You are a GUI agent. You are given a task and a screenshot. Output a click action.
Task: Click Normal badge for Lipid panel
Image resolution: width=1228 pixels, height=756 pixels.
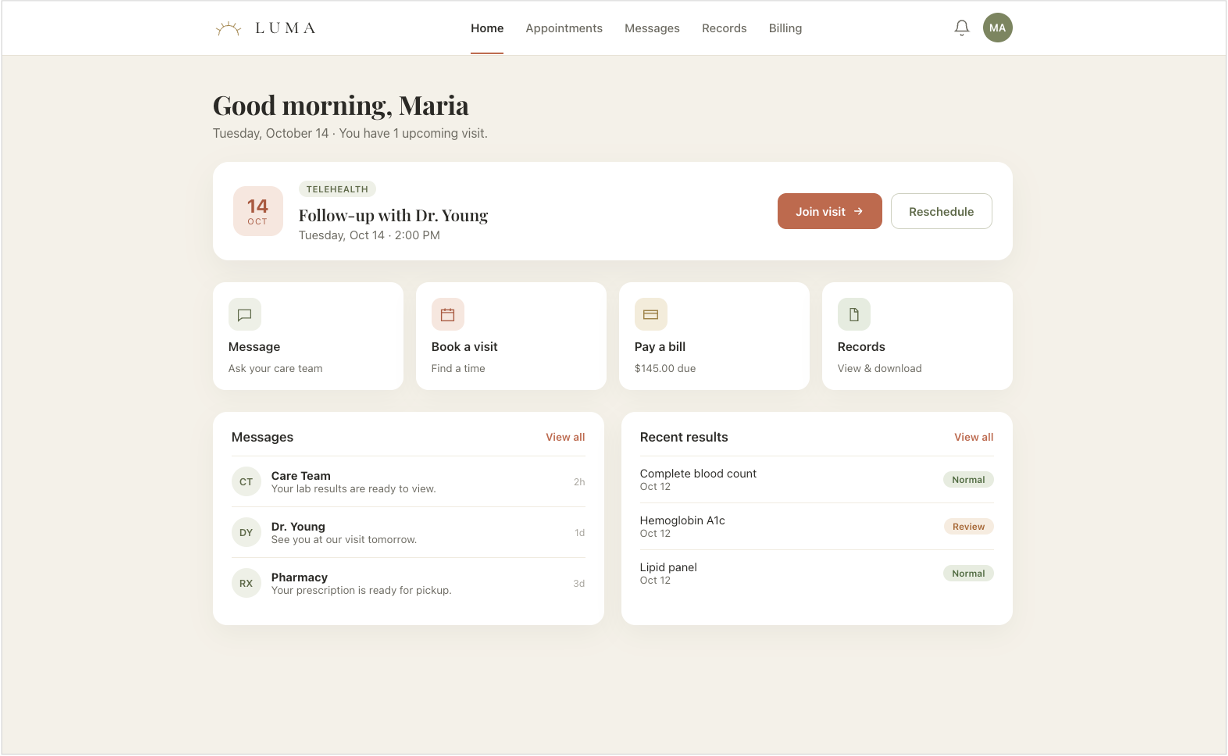coord(968,573)
